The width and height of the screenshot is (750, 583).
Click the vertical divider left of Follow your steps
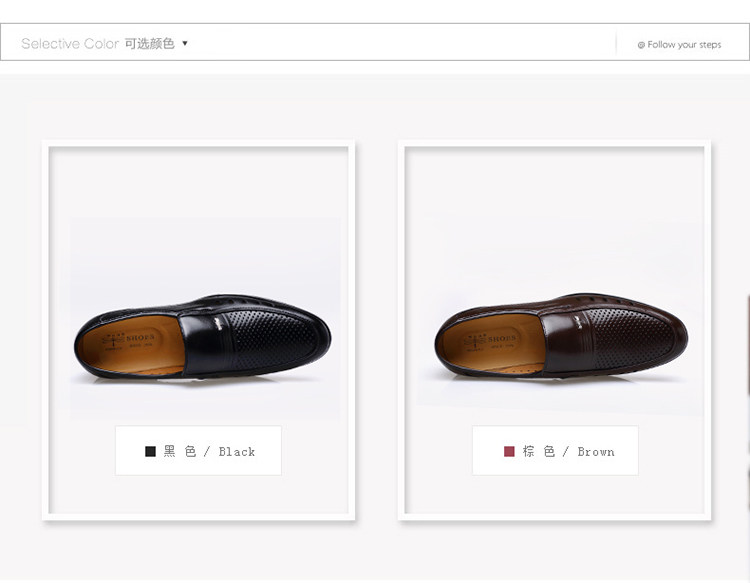(x=616, y=44)
